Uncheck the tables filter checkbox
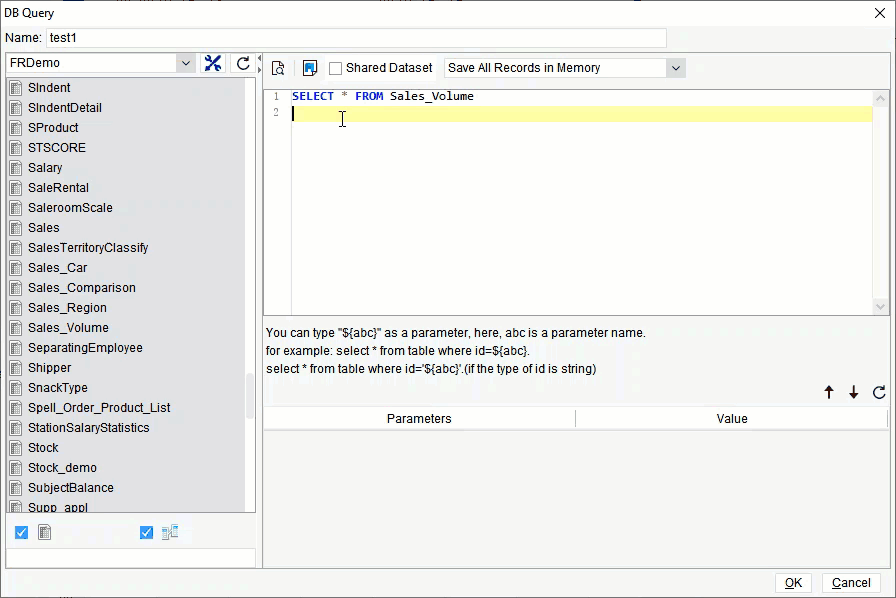The height and width of the screenshot is (598, 896). click(x=21, y=532)
